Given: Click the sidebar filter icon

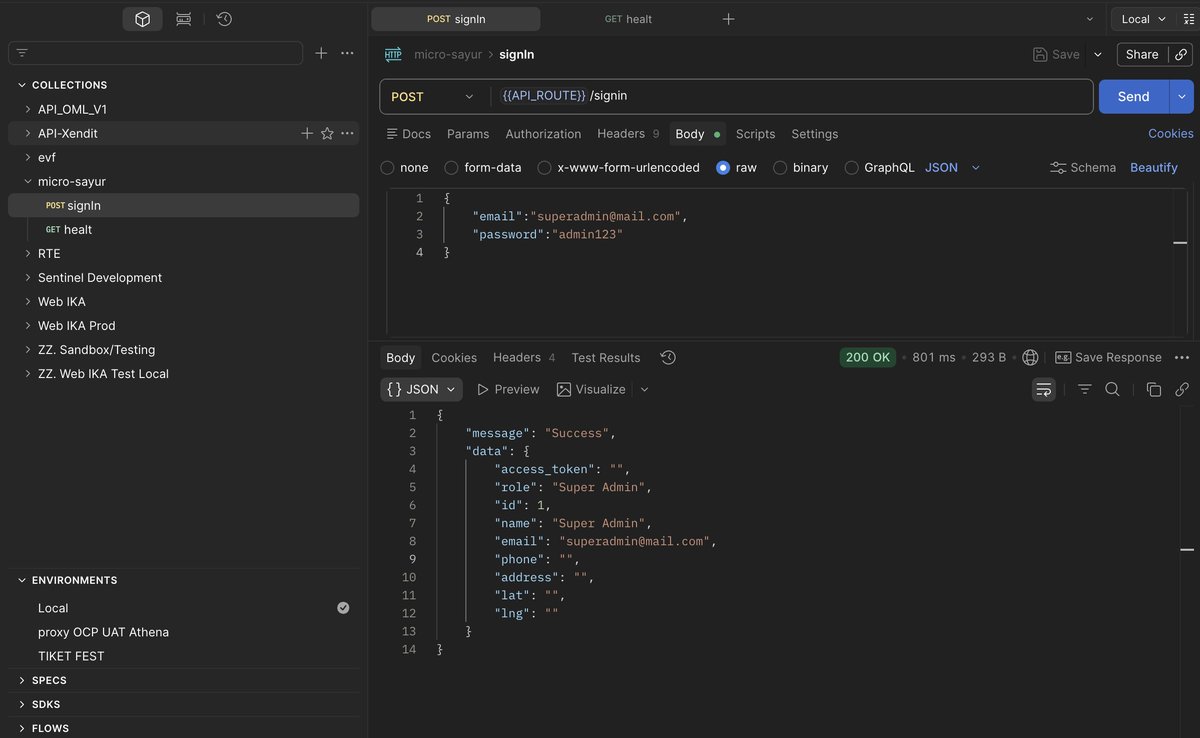Looking at the screenshot, I should pos(22,53).
